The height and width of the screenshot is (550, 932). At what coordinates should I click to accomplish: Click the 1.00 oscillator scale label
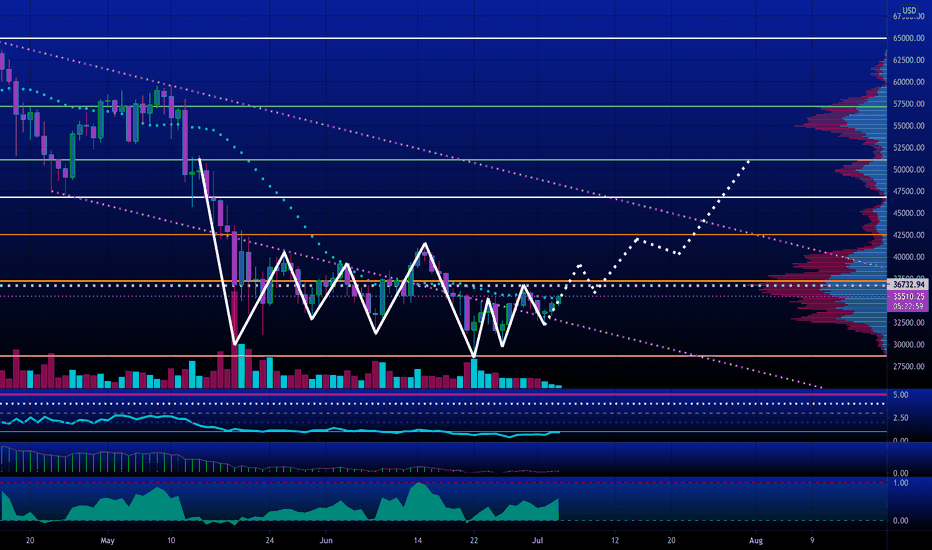click(900, 483)
